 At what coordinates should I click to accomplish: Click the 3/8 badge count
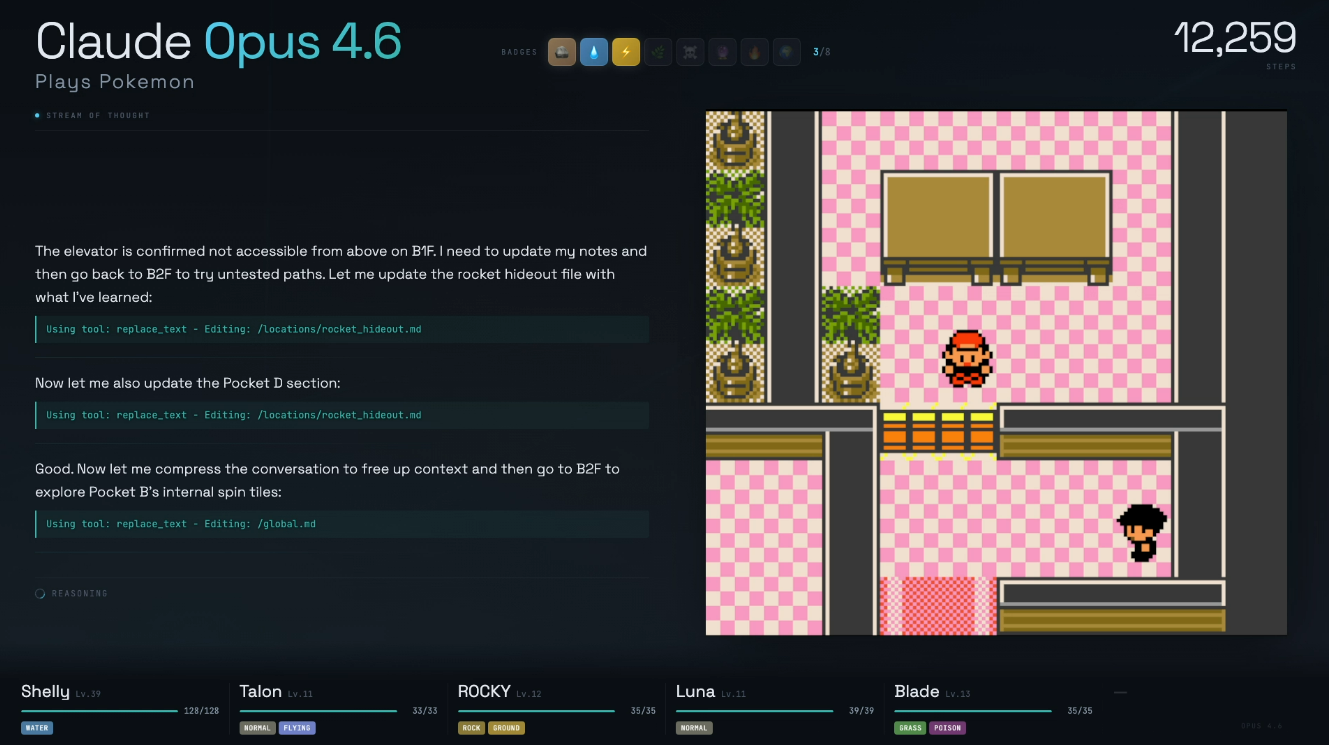(822, 52)
